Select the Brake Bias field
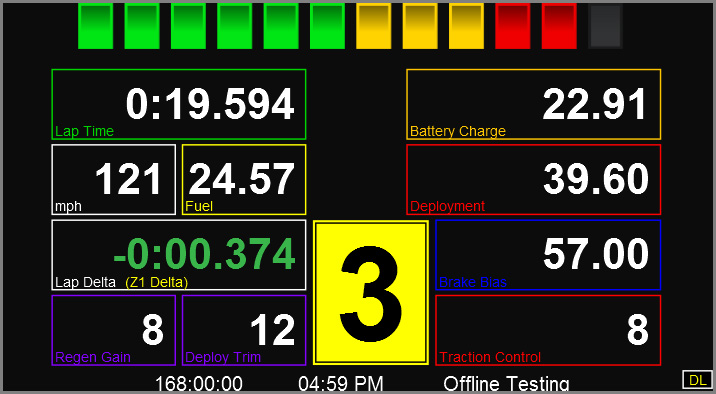Viewport: 716px width, 394px height. 548,255
